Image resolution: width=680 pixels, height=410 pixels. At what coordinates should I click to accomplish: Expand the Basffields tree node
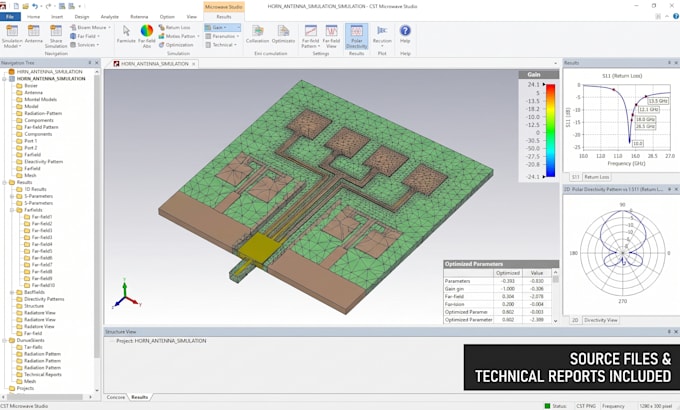click(x=12, y=292)
